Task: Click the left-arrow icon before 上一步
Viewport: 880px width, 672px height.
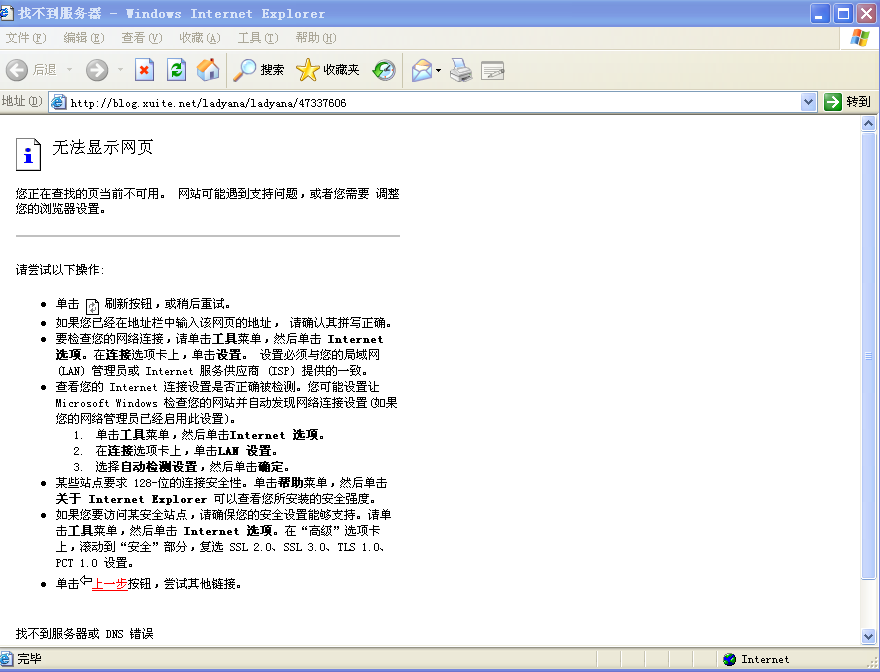Action: tap(85, 580)
